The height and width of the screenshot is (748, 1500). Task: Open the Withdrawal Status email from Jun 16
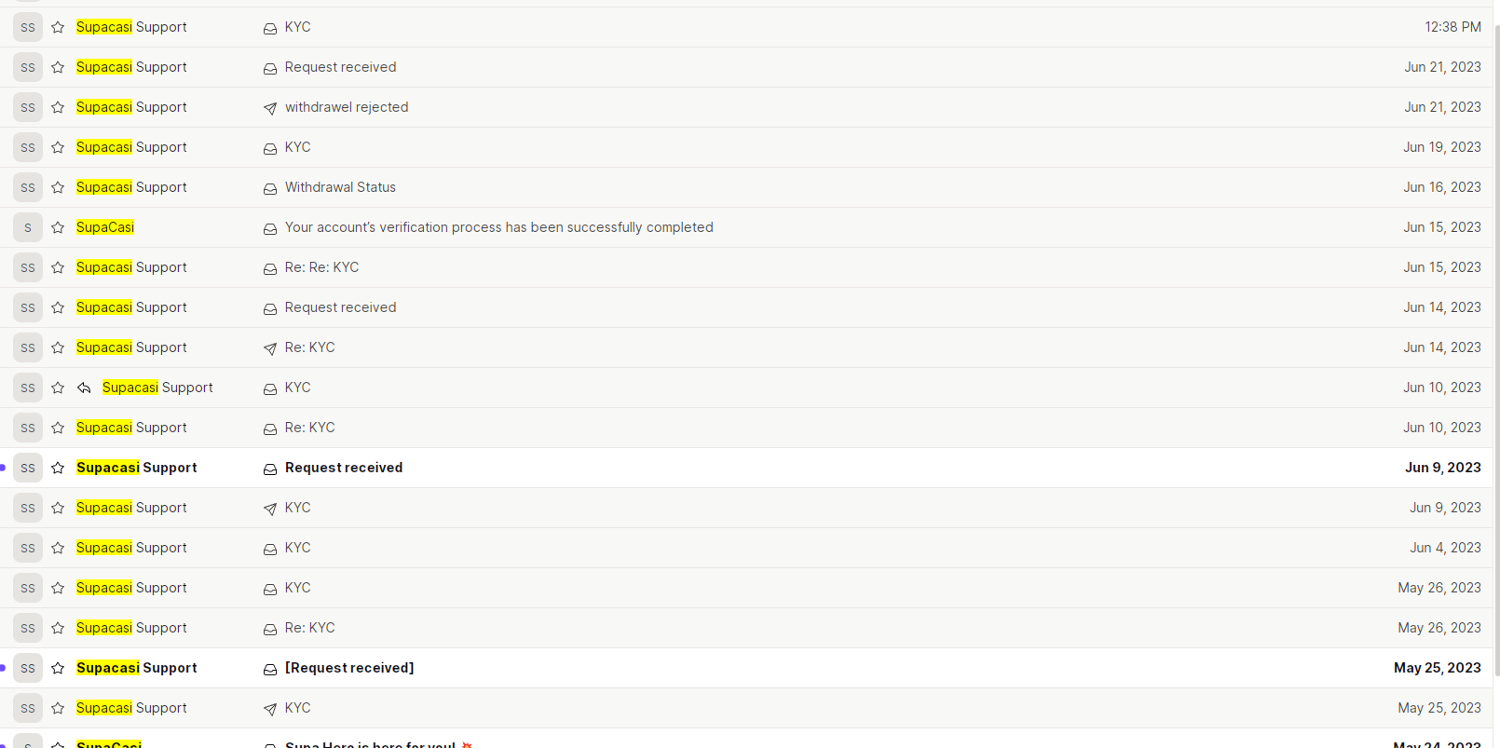pyautogui.click(x=340, y=187)
